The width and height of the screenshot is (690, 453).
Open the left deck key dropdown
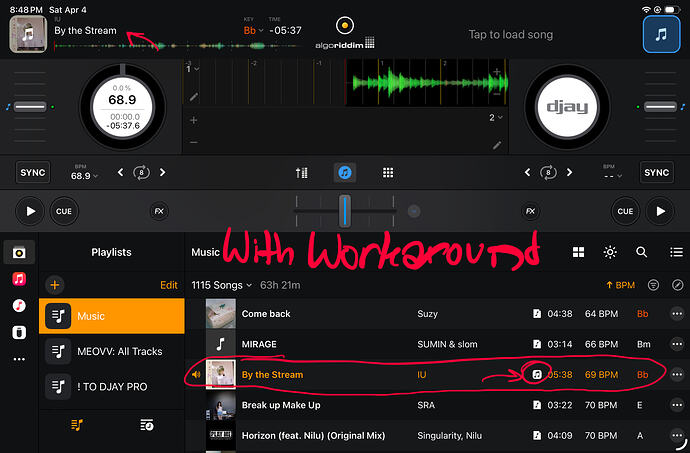[x=254, y=31]
